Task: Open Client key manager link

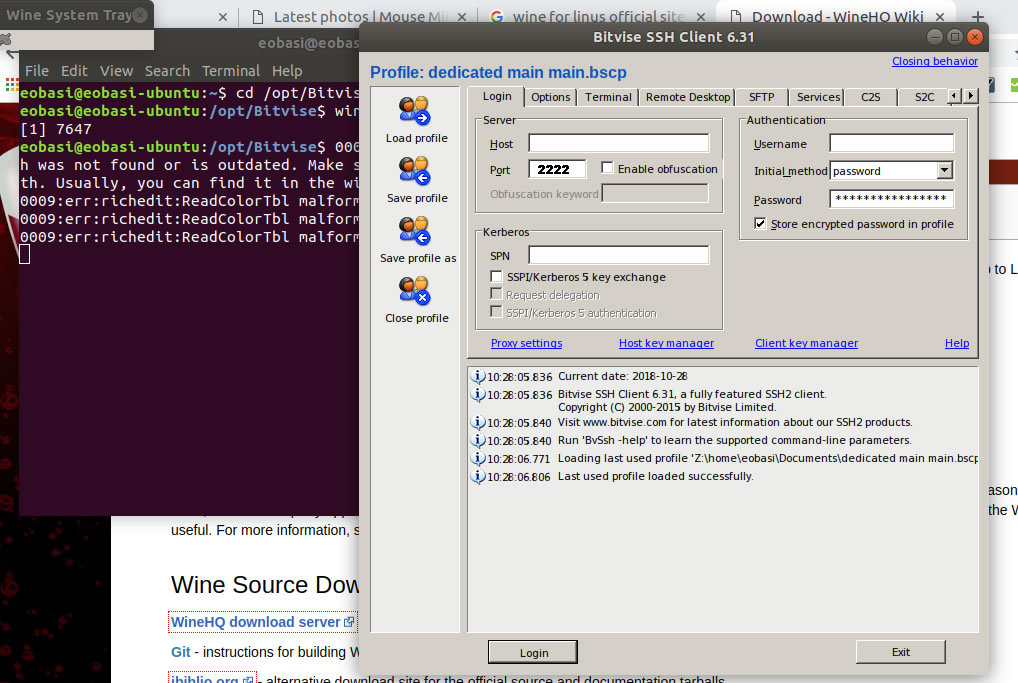Action: tap(806, 343)
